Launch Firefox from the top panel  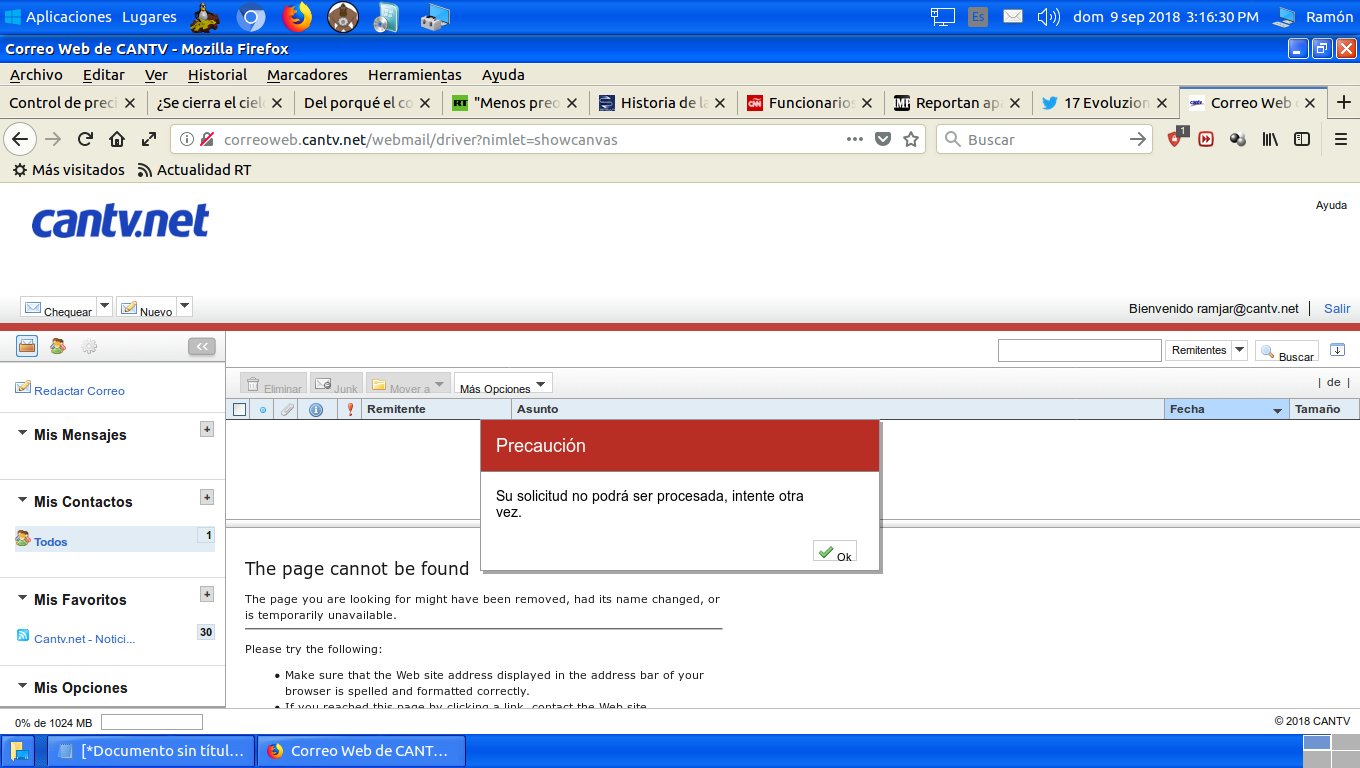coord(296,17)
